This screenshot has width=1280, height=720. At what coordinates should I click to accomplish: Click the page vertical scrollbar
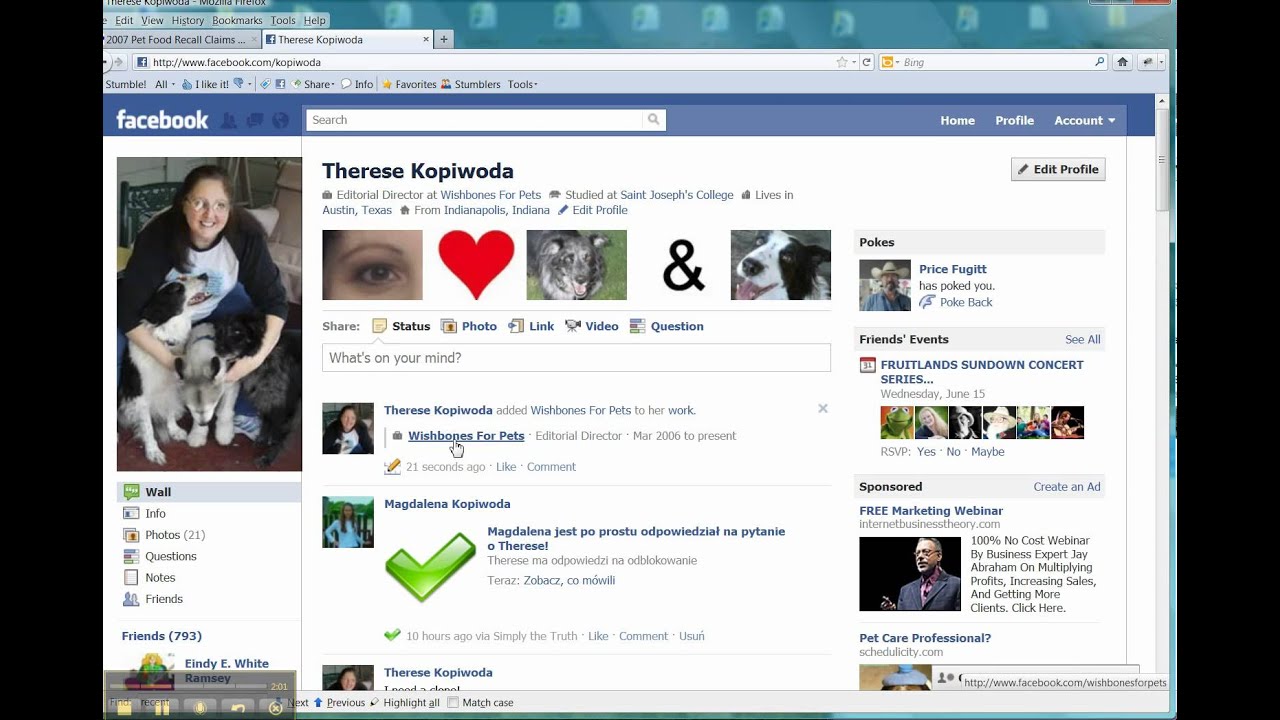tap(1162, 160)
